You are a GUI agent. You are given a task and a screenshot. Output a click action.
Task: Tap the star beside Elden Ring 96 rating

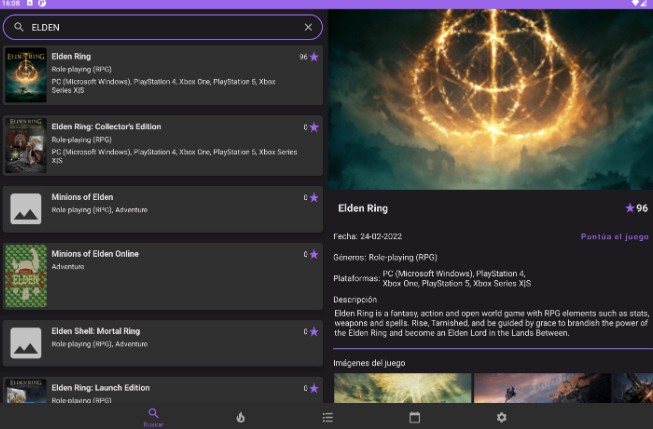(x=314, y=57)
